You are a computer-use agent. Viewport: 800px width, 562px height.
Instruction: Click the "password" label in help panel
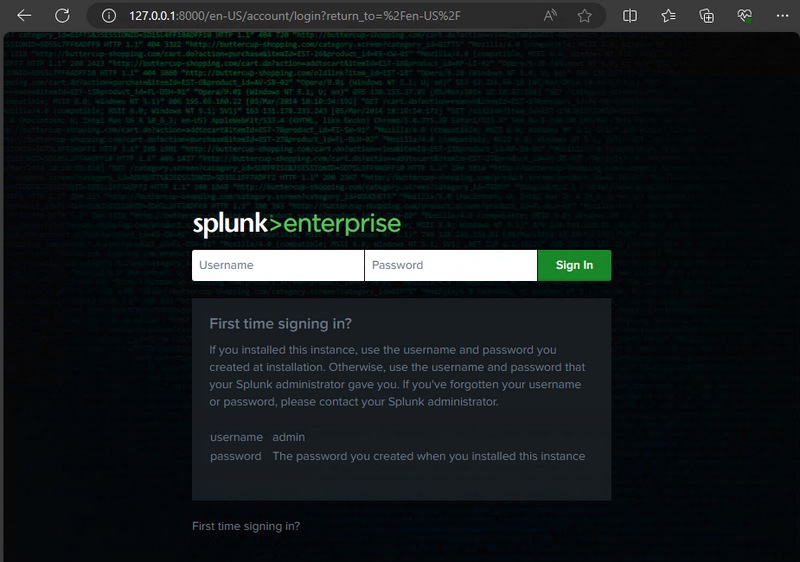236,456
